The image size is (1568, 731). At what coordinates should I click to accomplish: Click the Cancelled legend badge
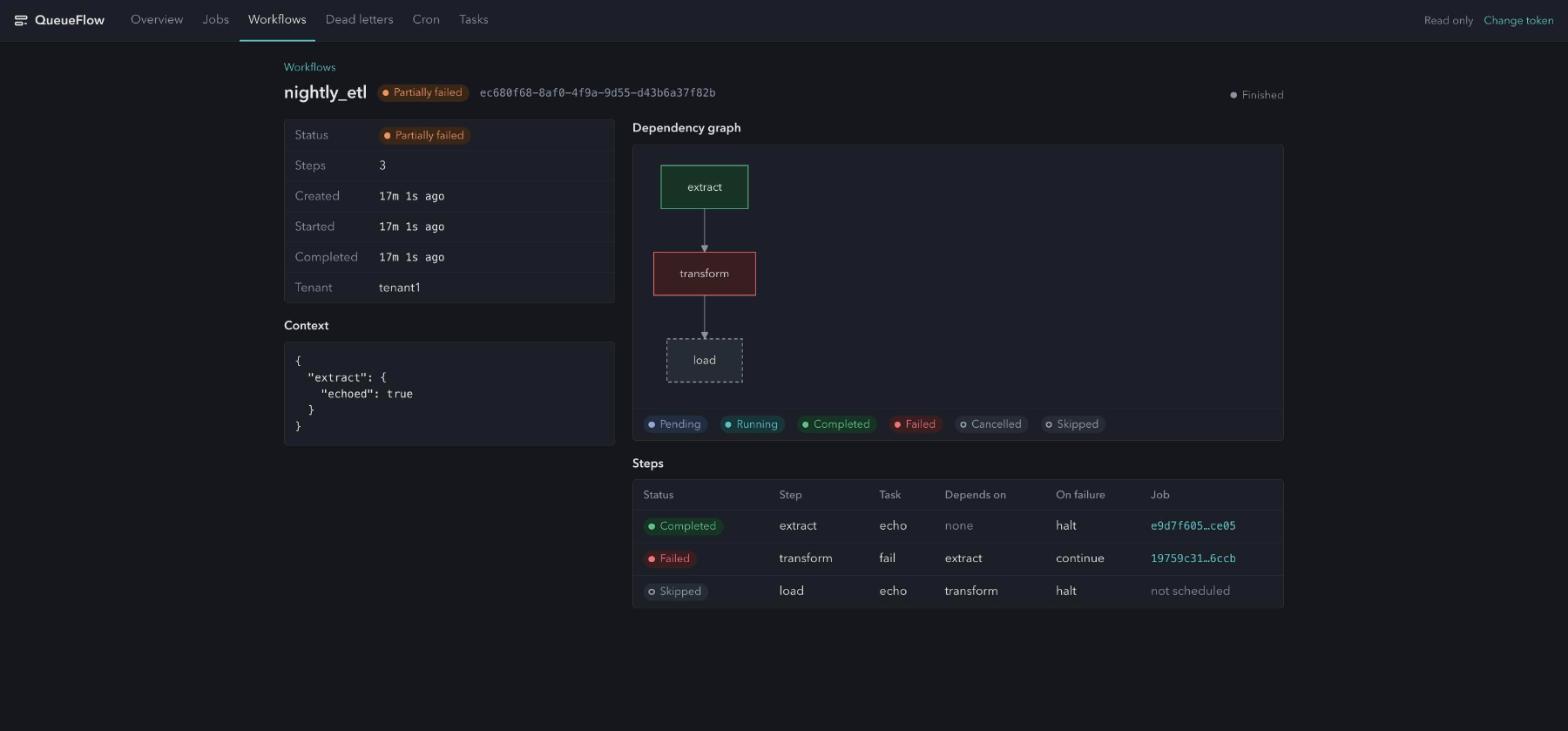point(991,424)
